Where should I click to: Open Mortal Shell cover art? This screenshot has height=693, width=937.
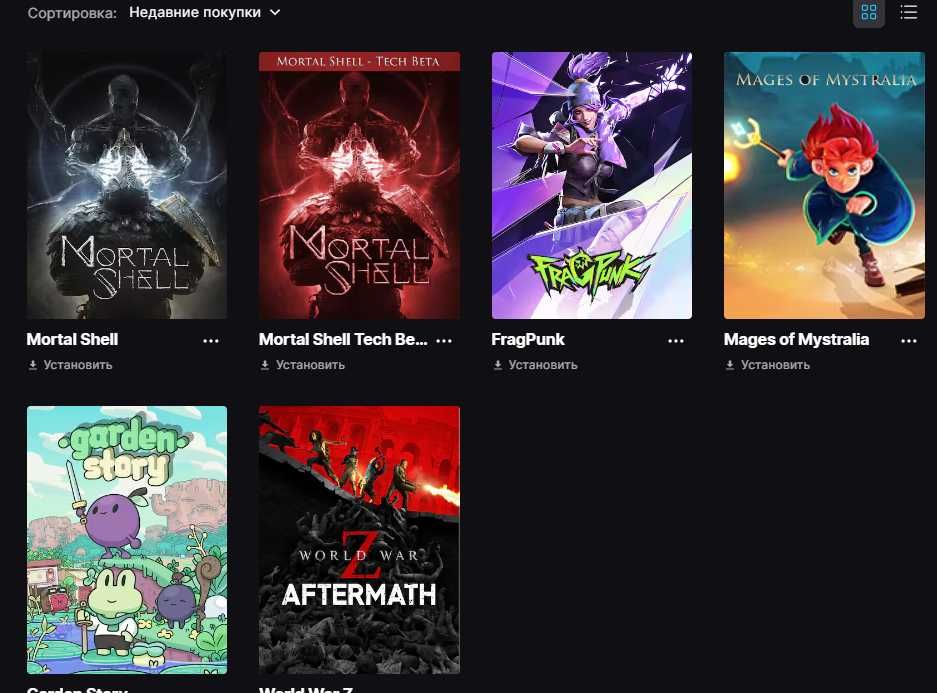point(127,185)
